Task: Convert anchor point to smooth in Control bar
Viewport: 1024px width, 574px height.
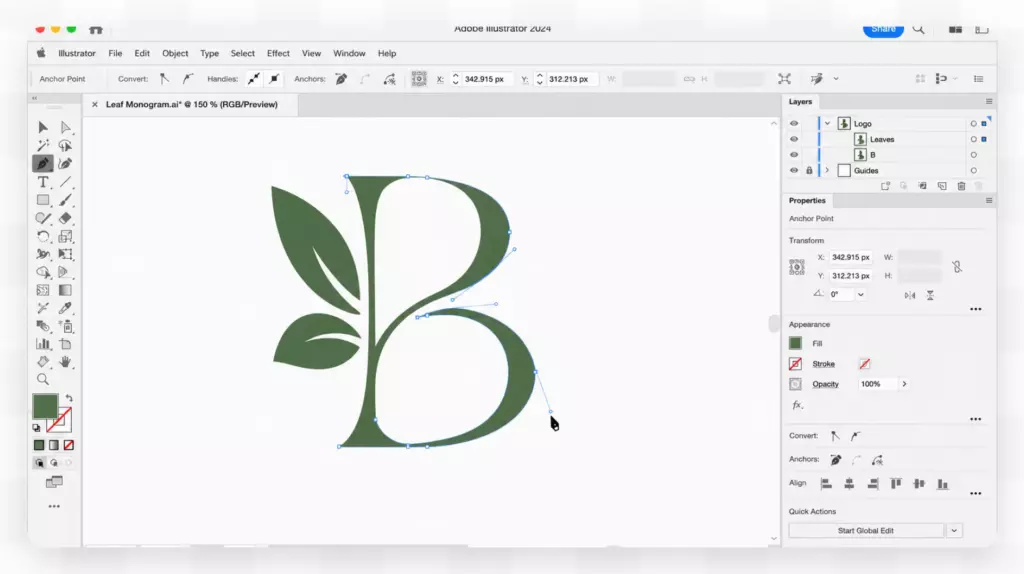Action: [188, 79]
